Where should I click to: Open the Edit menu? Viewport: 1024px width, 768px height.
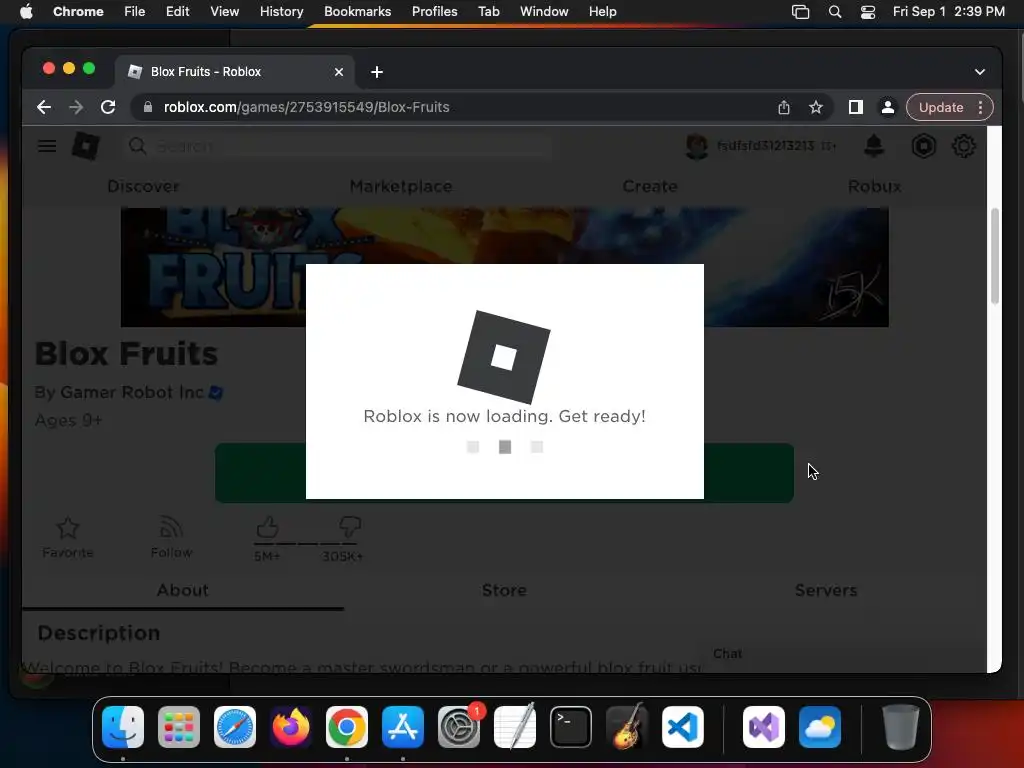click(177, 12)
